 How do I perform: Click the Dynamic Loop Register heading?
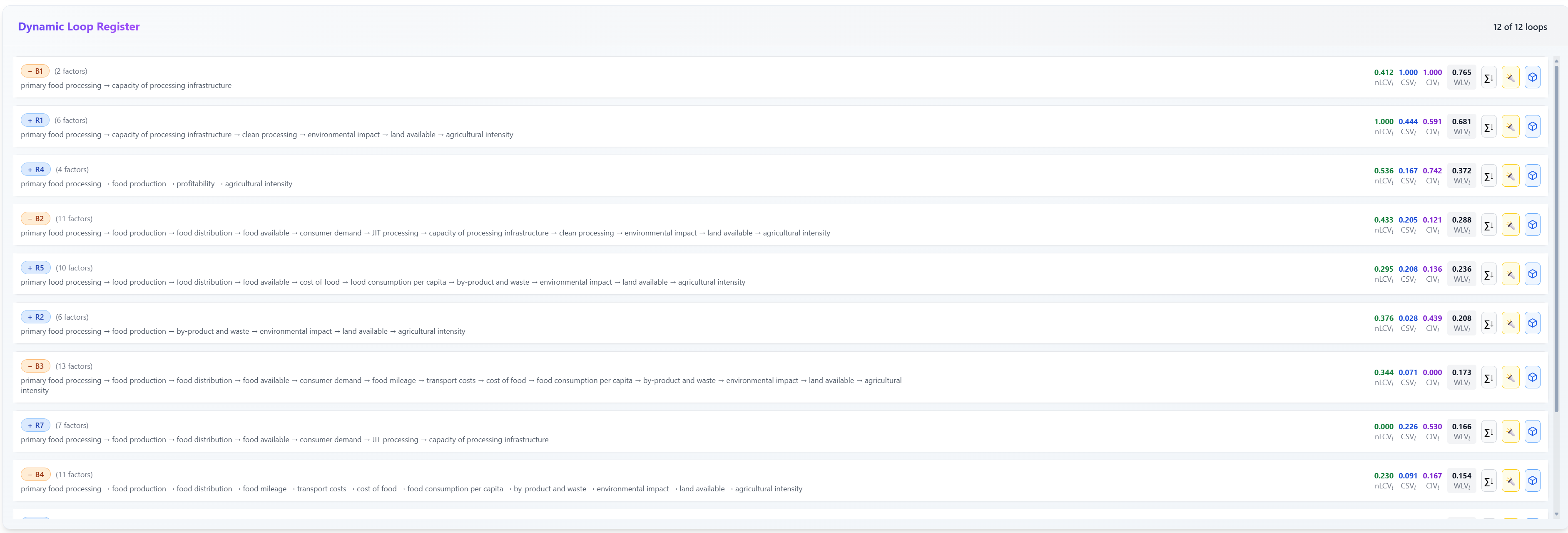pyautogui.click(x=79, y=27)
